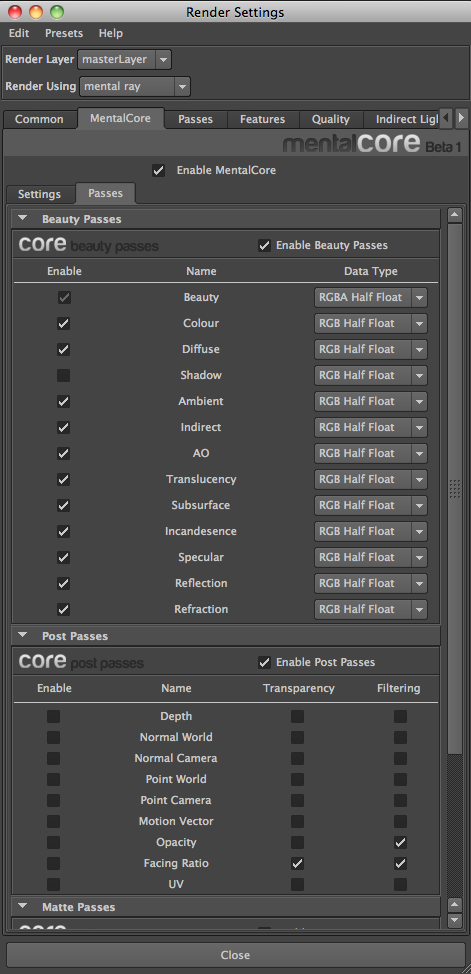471x974 pixels.
Task: Toggle Transparency for Facing Ratio
Action: pyautogui.click(x=298, y=863)
